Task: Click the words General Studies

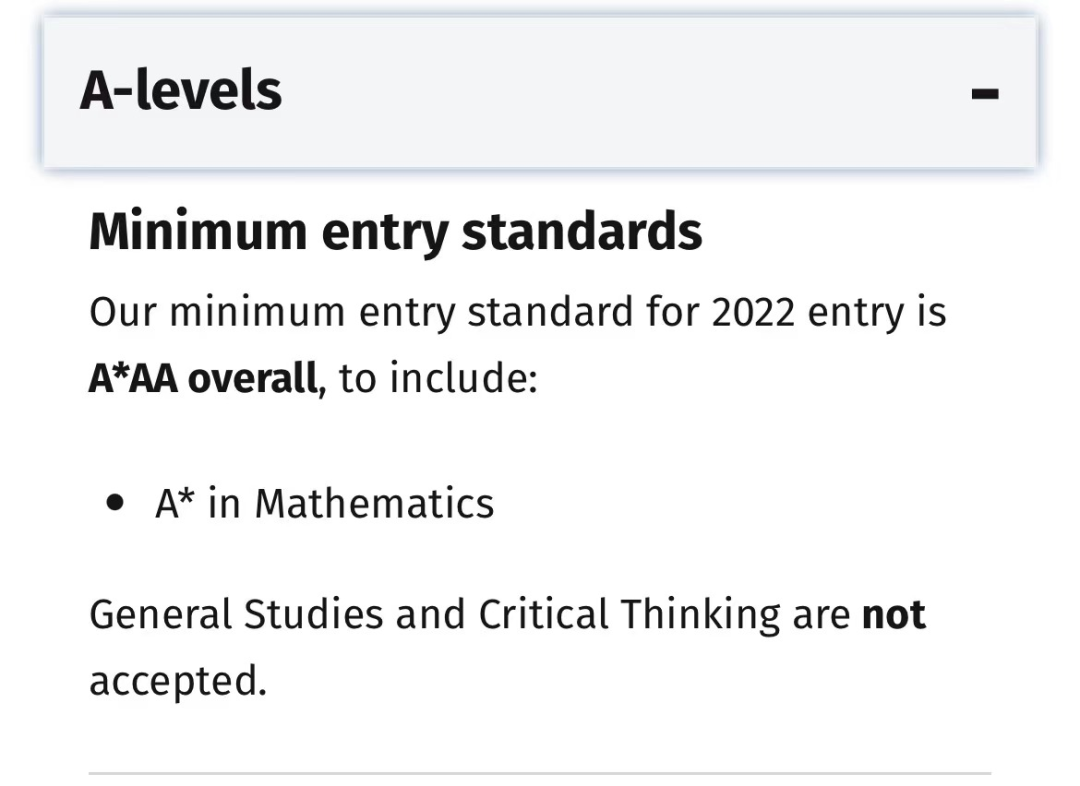Action: [236, 614]
